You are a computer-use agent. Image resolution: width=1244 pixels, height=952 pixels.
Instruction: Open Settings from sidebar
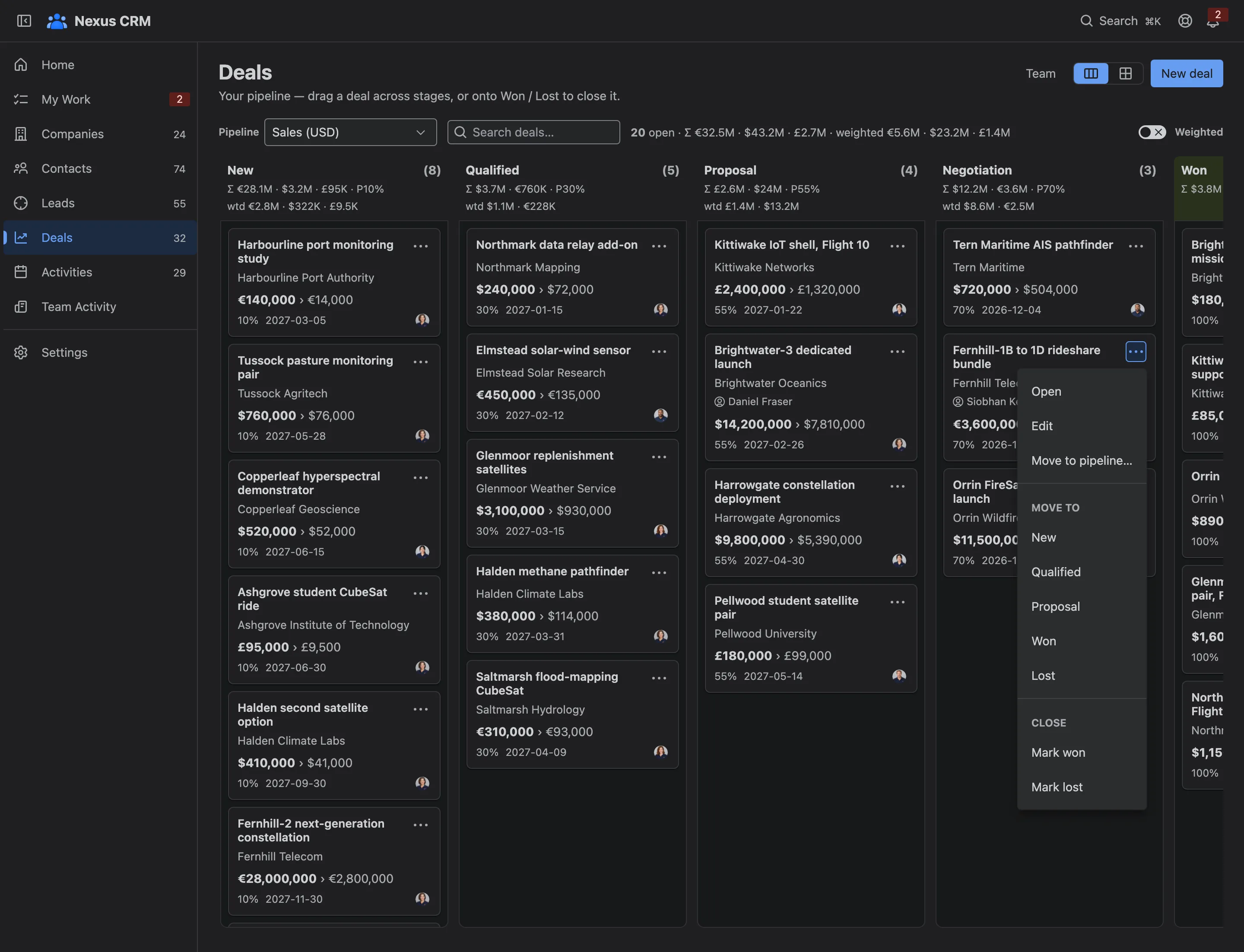(100, 352)
